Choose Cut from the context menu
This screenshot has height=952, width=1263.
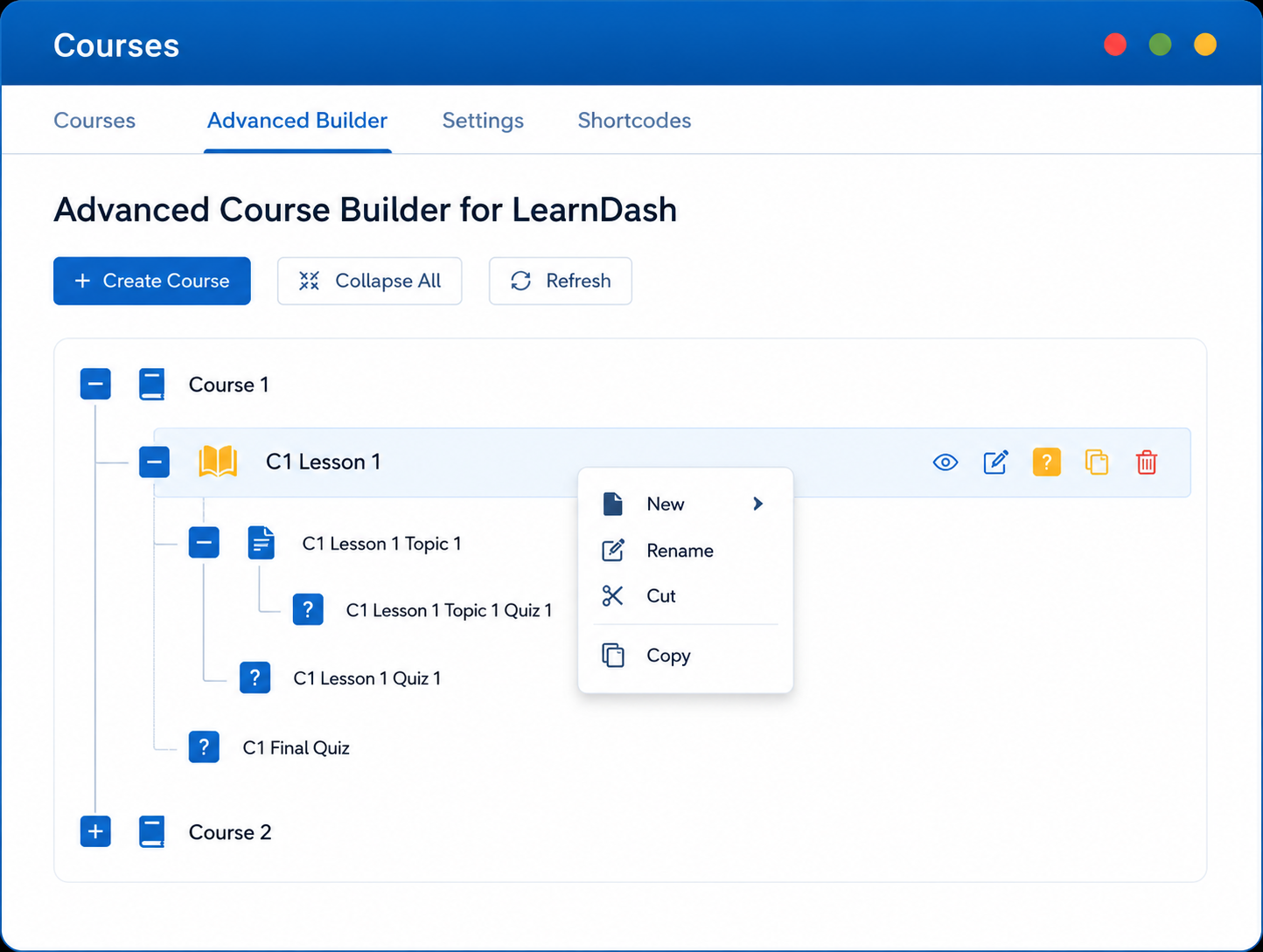click(685, 595)
